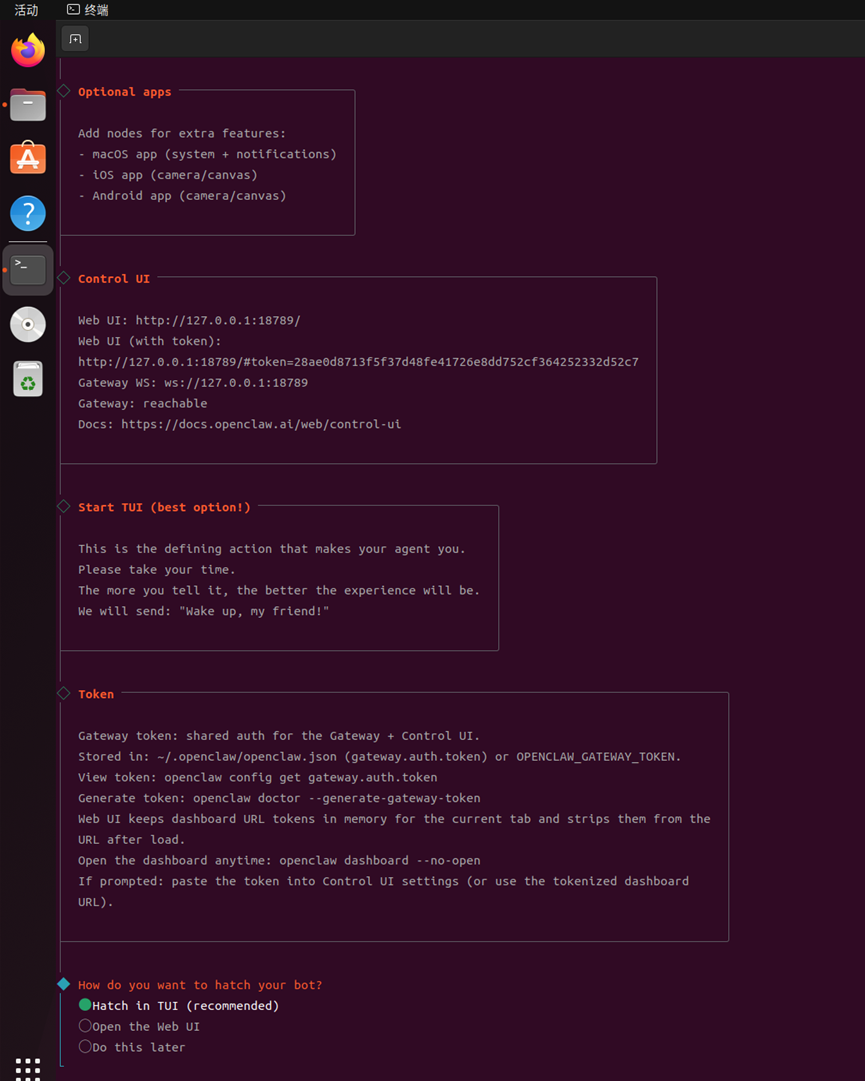Open the 活动 Activities overview
Screen dimensions: 865x1081
[26, 10]
